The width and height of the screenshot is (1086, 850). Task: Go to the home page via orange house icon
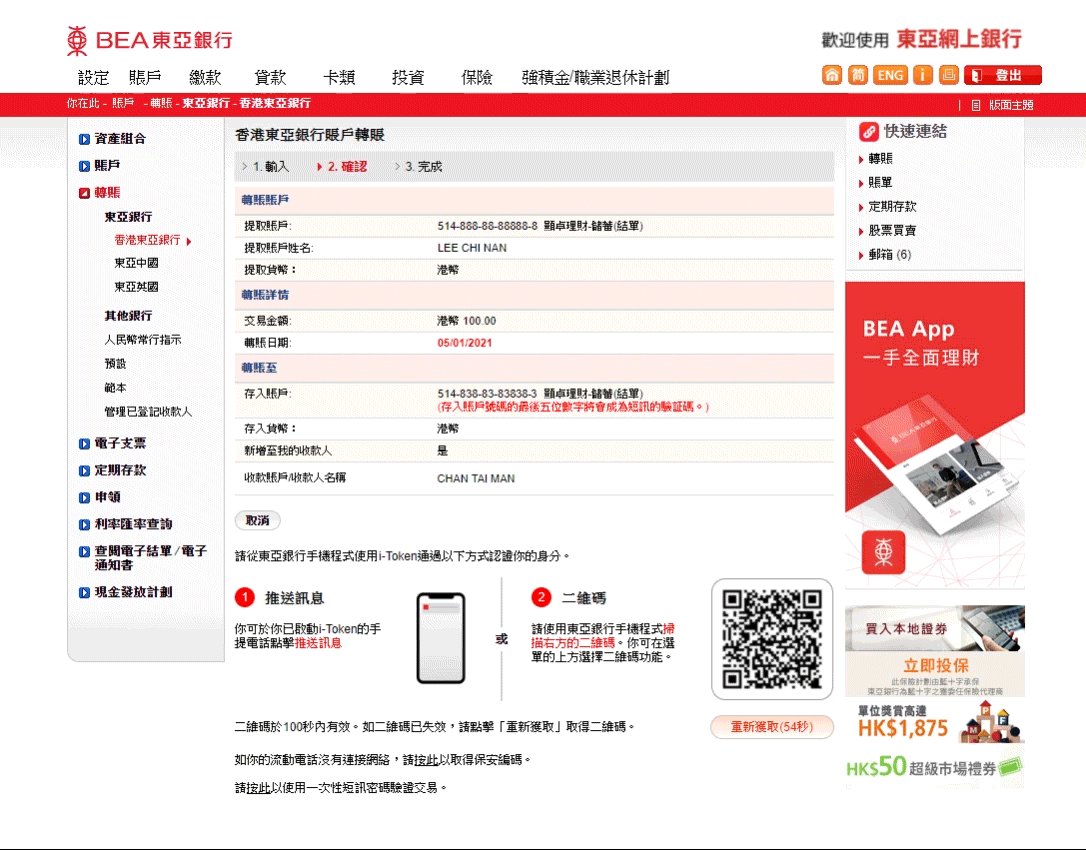click(832, 75)
